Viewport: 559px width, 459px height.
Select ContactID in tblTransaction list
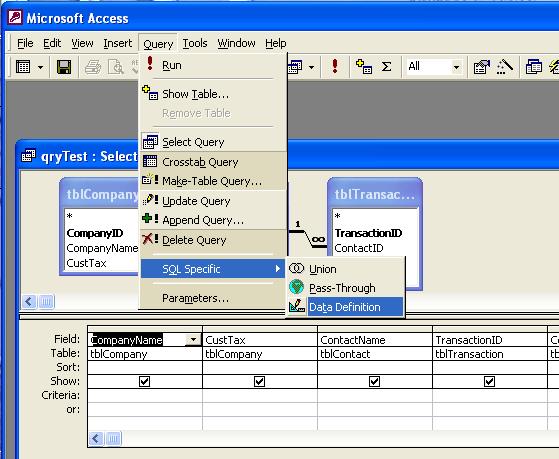pyautogui.click(x=375, y=248)
